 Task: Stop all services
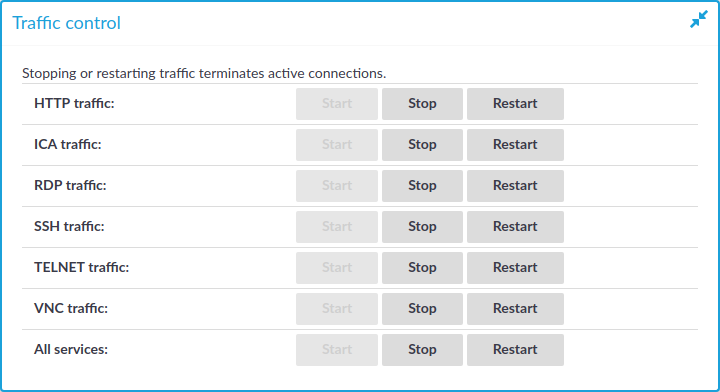pyautogui.click(x=422, y=350)
